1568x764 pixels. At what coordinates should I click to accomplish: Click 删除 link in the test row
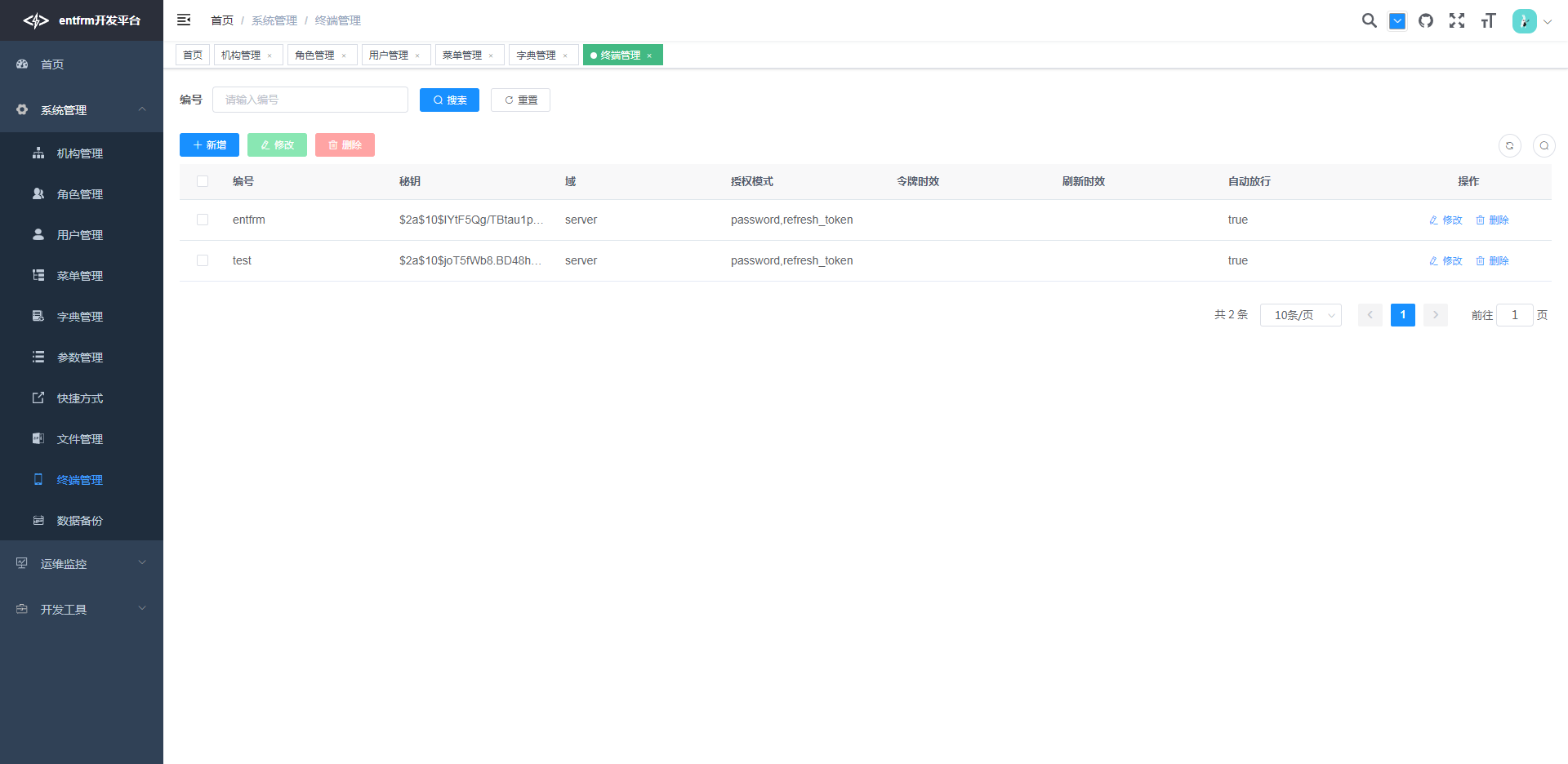1492,260
